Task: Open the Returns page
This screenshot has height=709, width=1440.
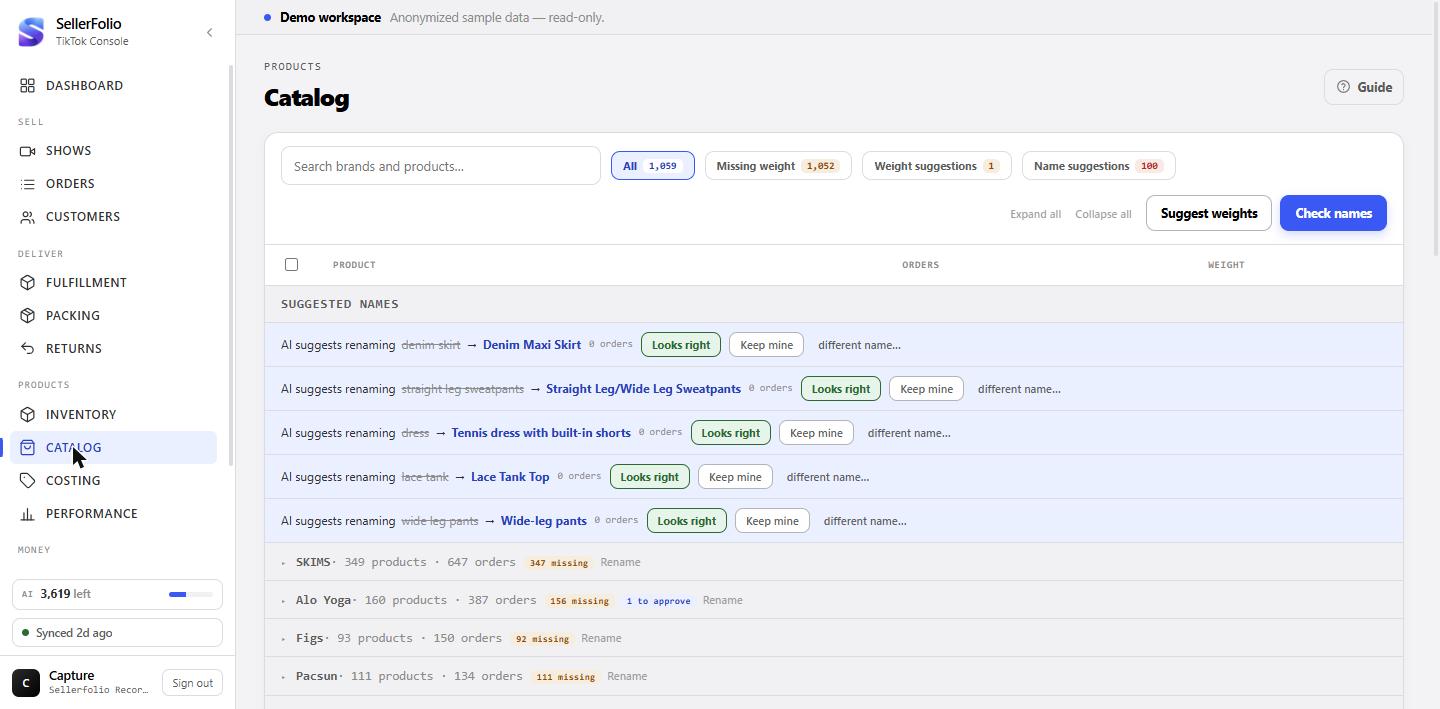Action: pos(113,349)
